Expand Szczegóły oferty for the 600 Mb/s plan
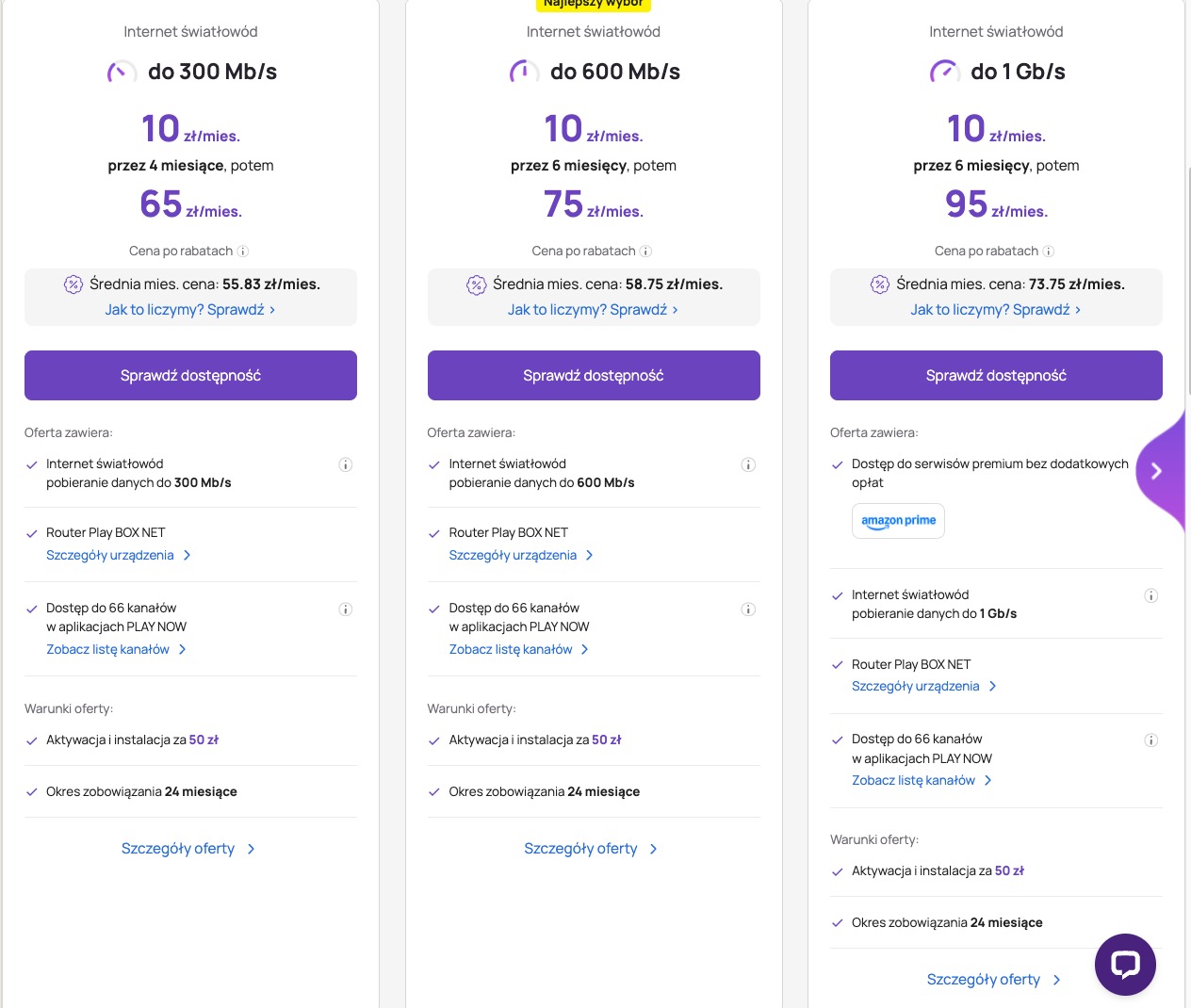The width and height of the screenshot is (1191, 1008). coord(591,849)
